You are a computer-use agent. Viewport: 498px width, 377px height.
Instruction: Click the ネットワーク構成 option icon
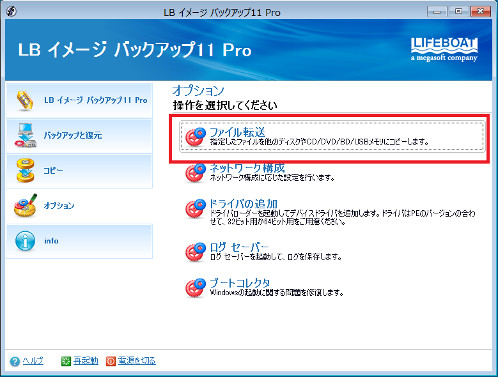[x=195, y=173]
